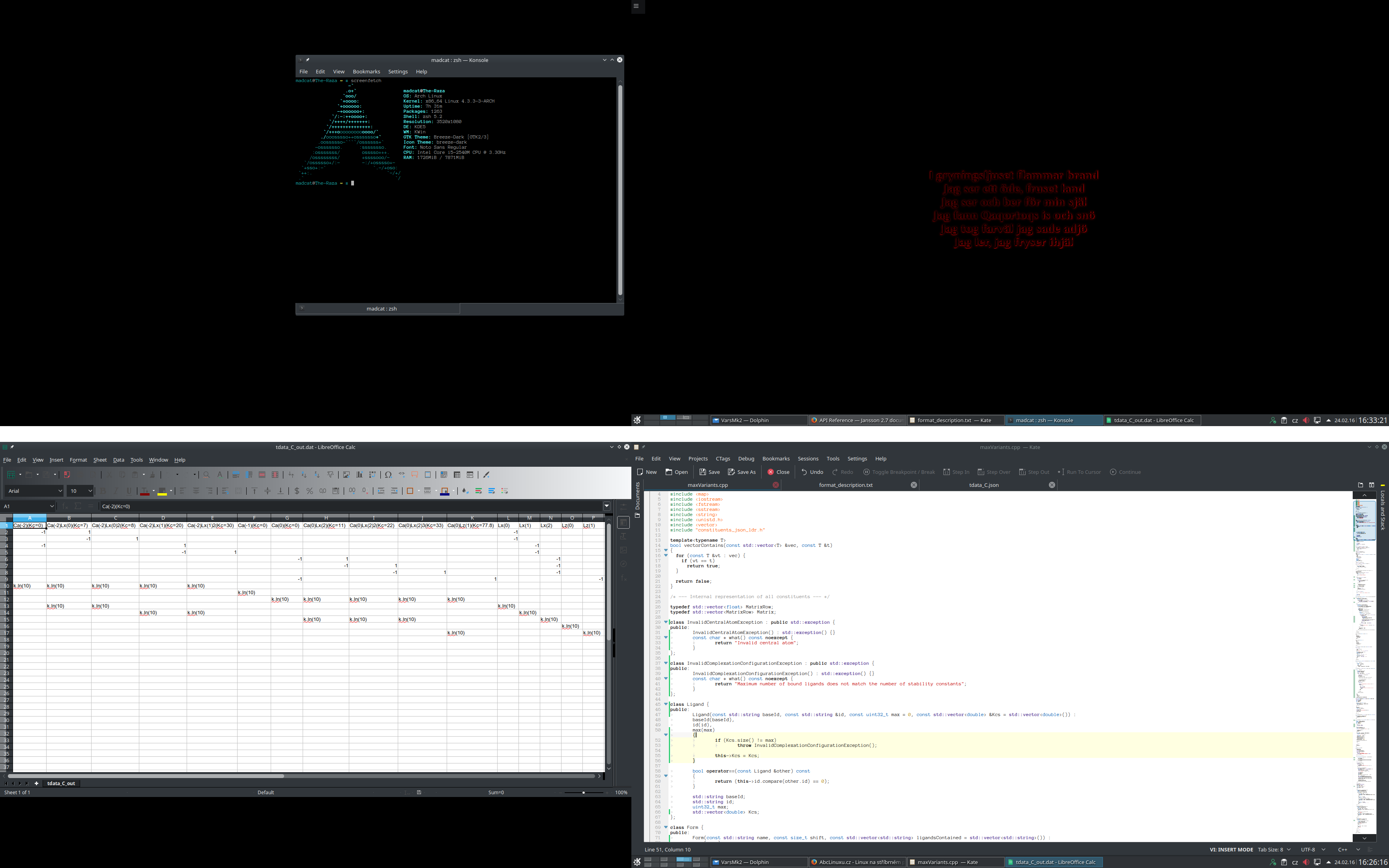Open the UTF-8 encoding dropdown in Kate
The height and width of the screenshot is (868, 1389).
1313,849
